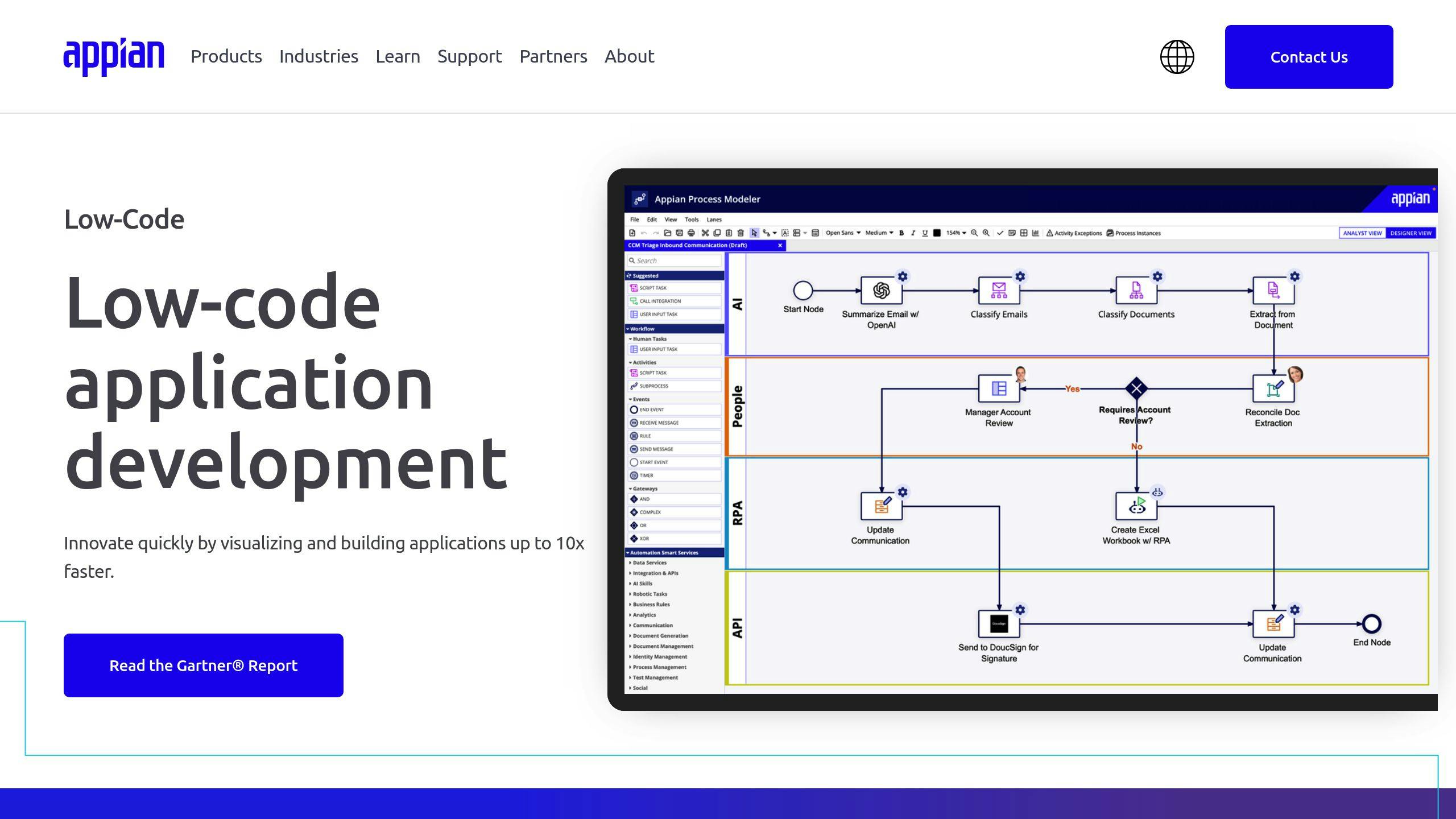Expand the AI Skills category

[640, 584]
